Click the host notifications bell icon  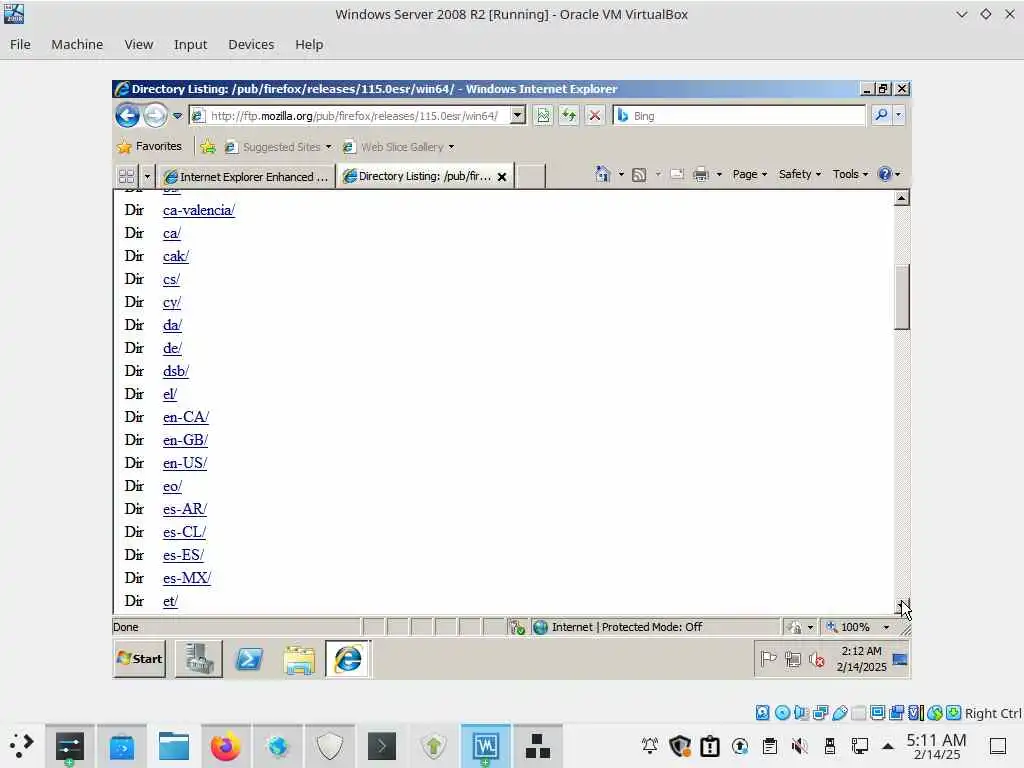(650, 745)
